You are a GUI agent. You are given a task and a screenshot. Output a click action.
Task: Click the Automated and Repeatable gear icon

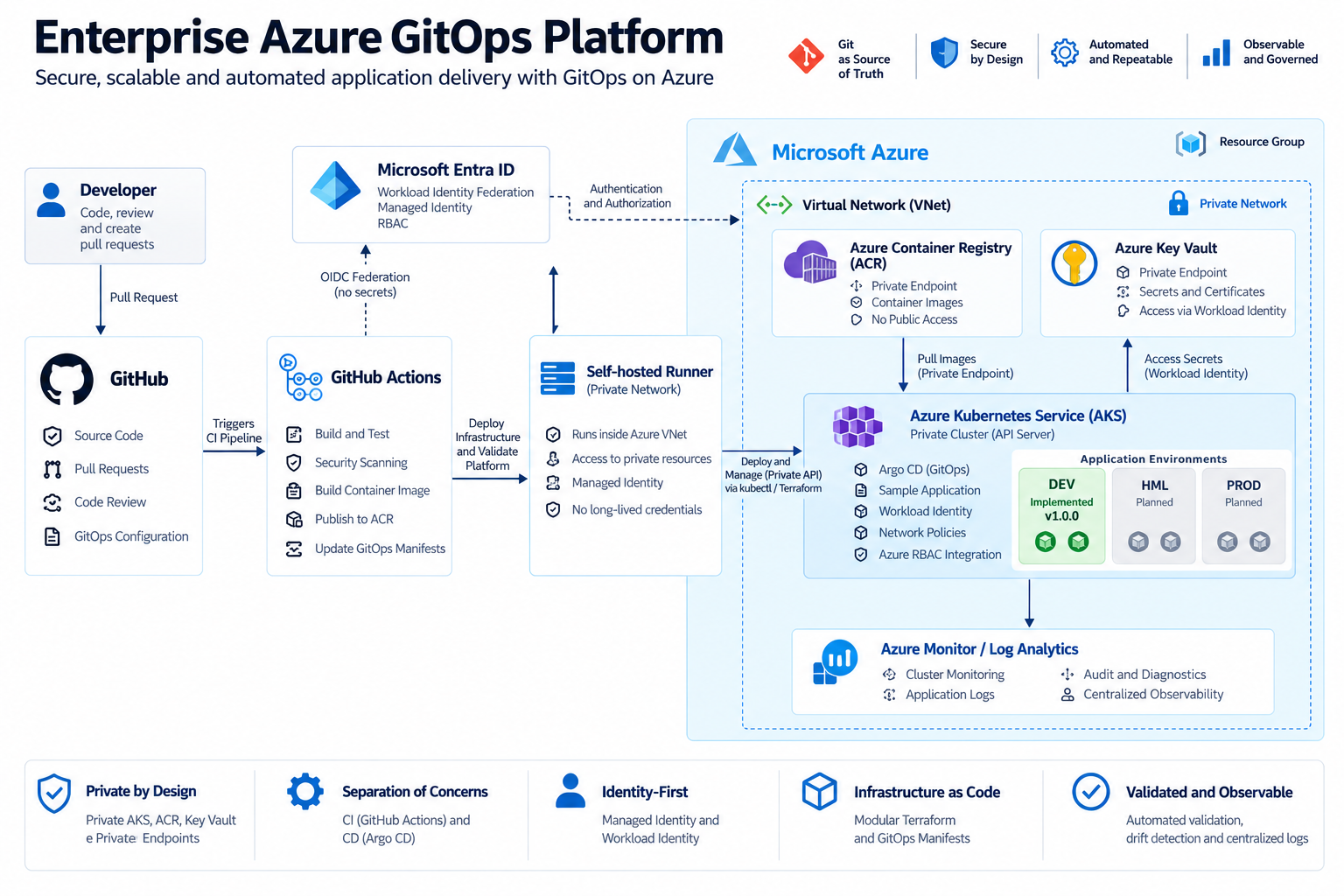[1065, 52]
